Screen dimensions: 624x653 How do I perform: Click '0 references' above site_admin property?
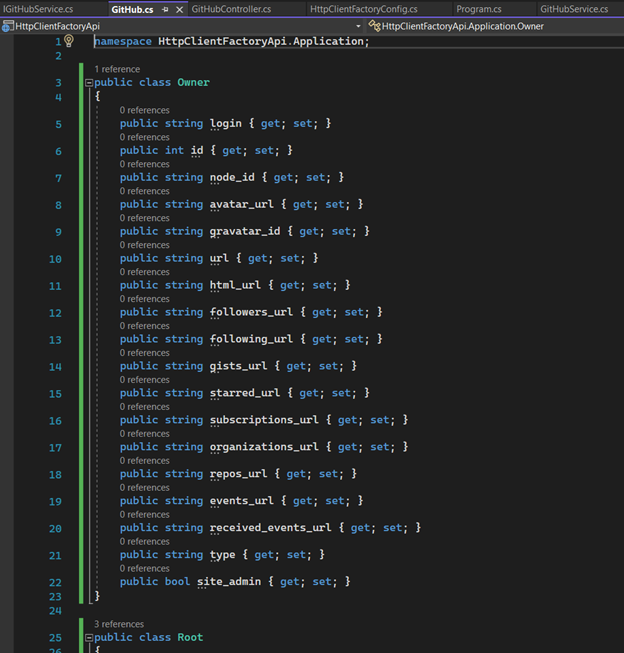145,568
